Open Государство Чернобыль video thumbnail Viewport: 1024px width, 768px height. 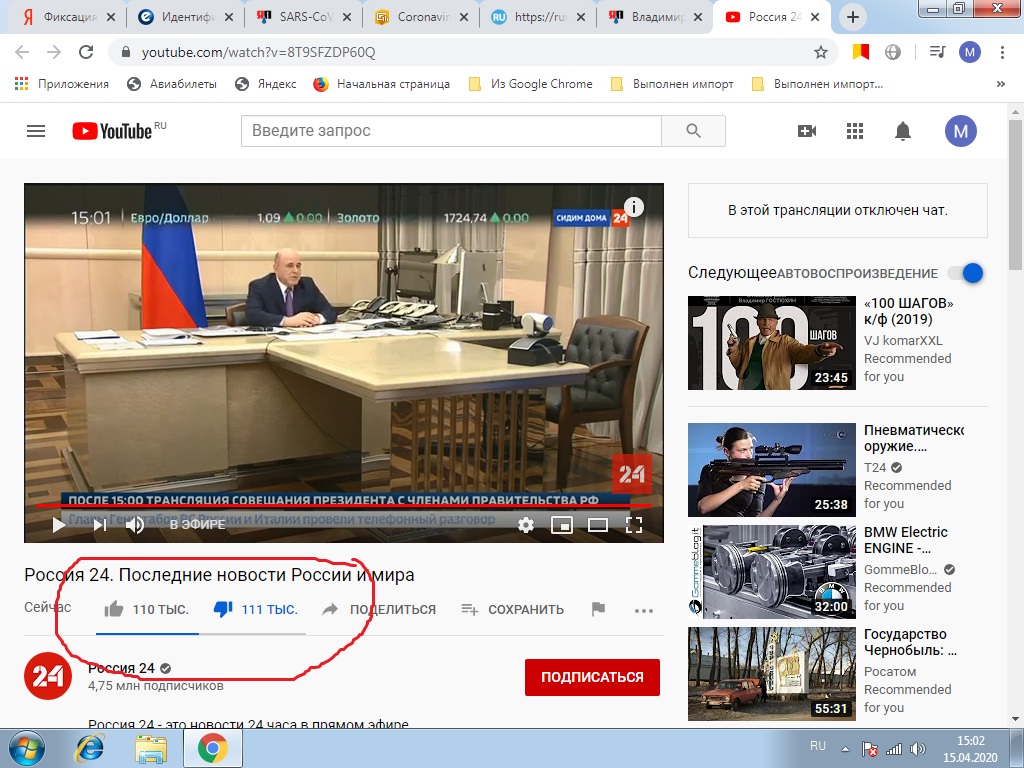pos(771,674)
